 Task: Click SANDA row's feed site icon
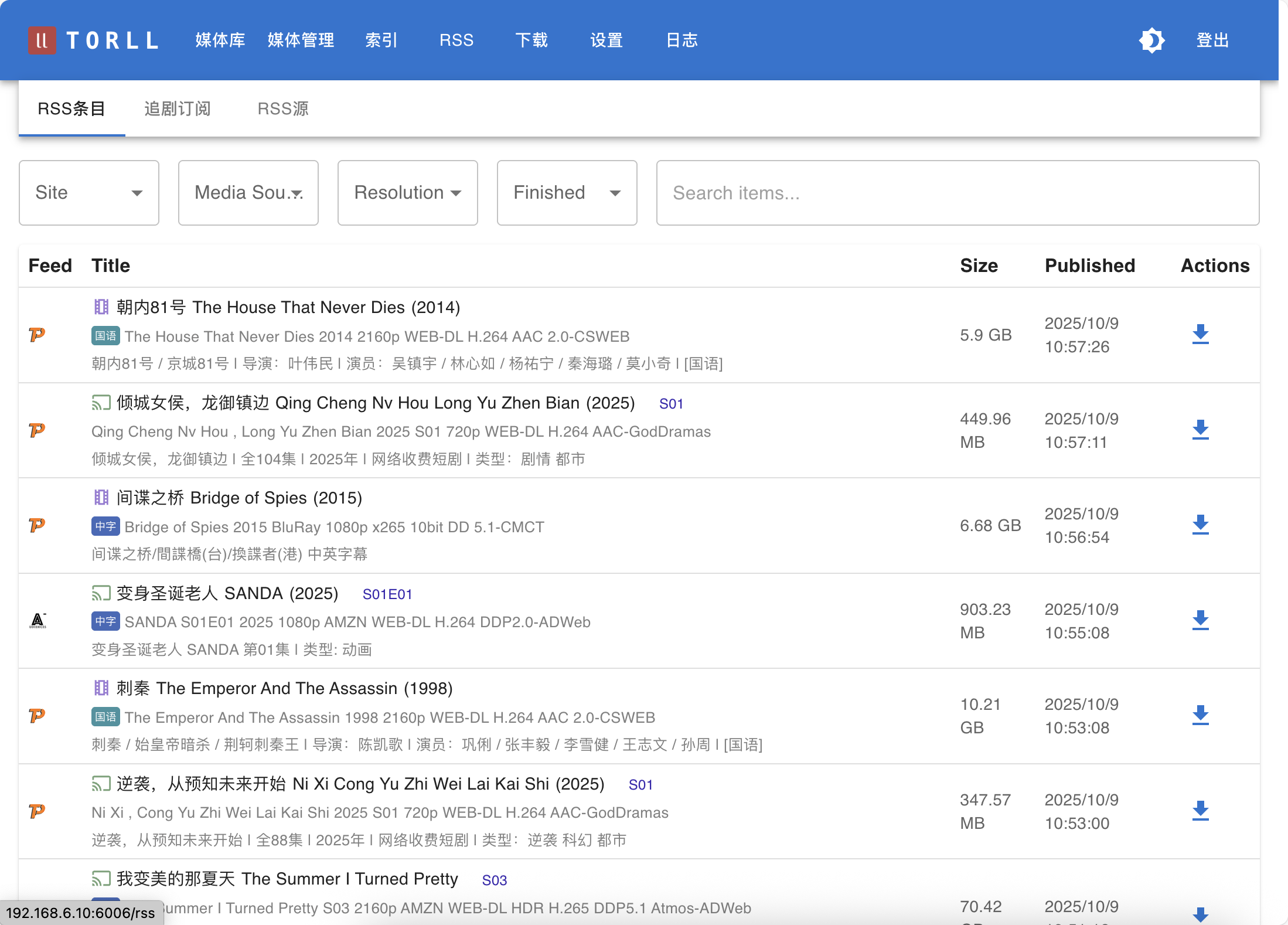click(38, 621)
